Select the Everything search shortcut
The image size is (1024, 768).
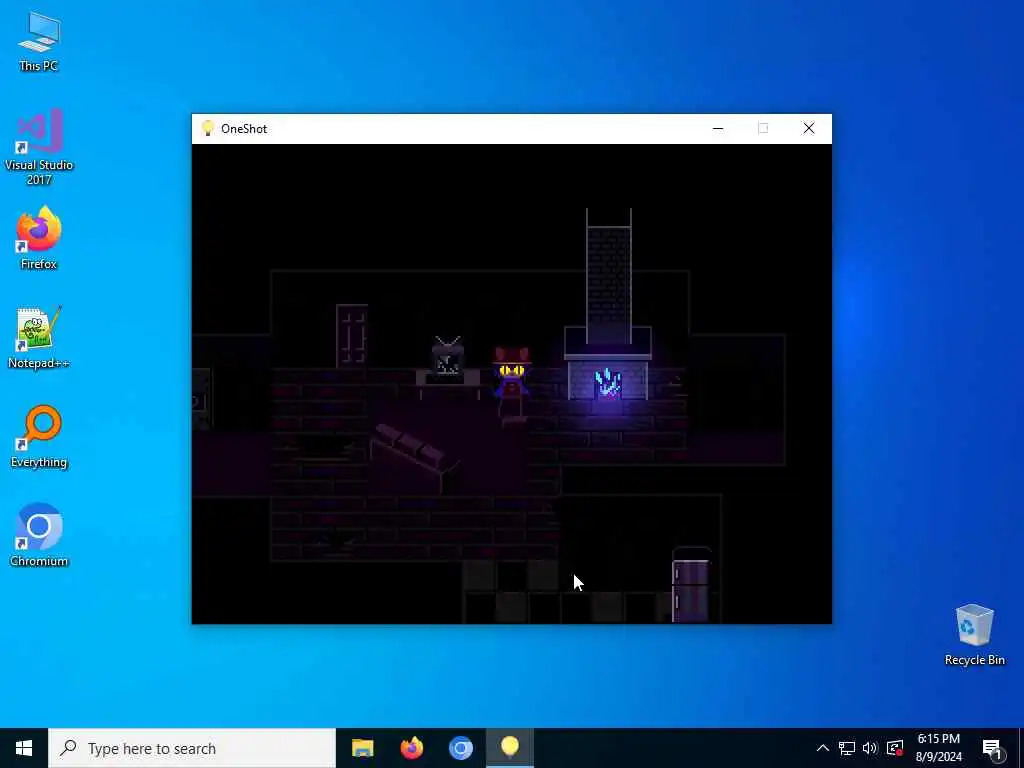pos(39,436)
